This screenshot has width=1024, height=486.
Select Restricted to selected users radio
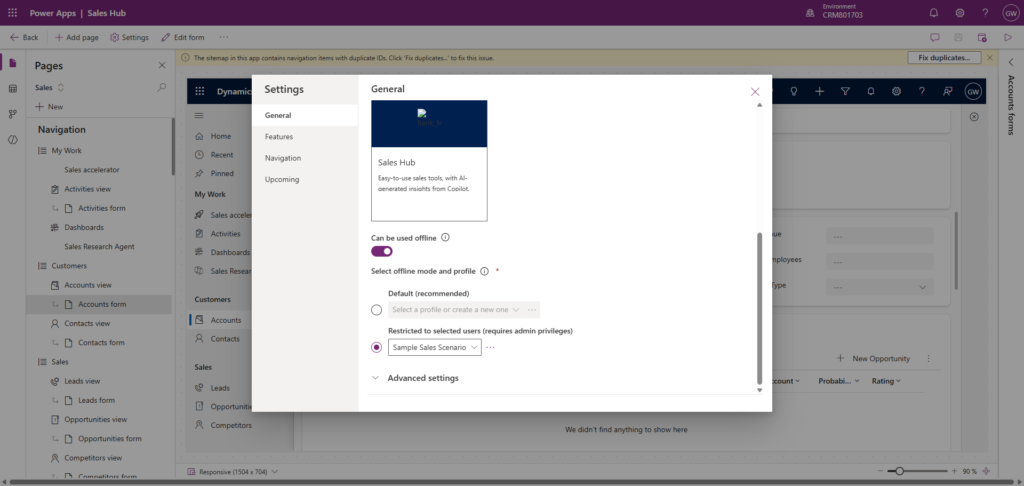point(376,347)
